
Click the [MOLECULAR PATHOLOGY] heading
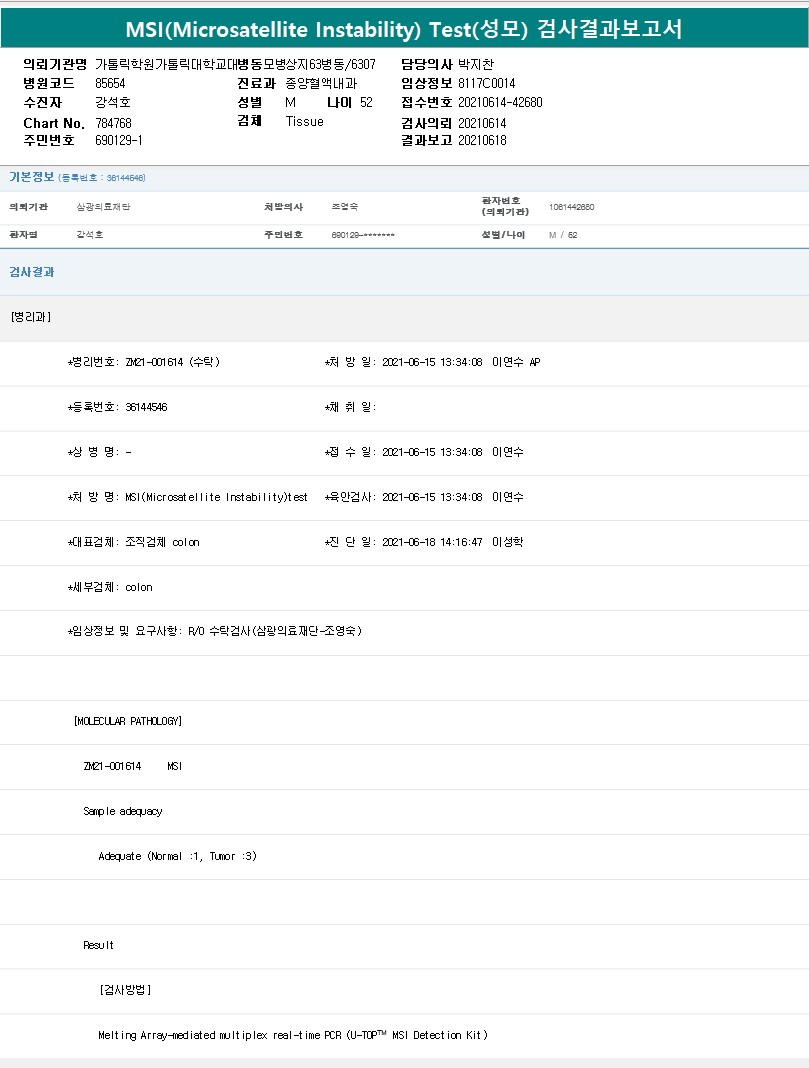tap(128, 721)
